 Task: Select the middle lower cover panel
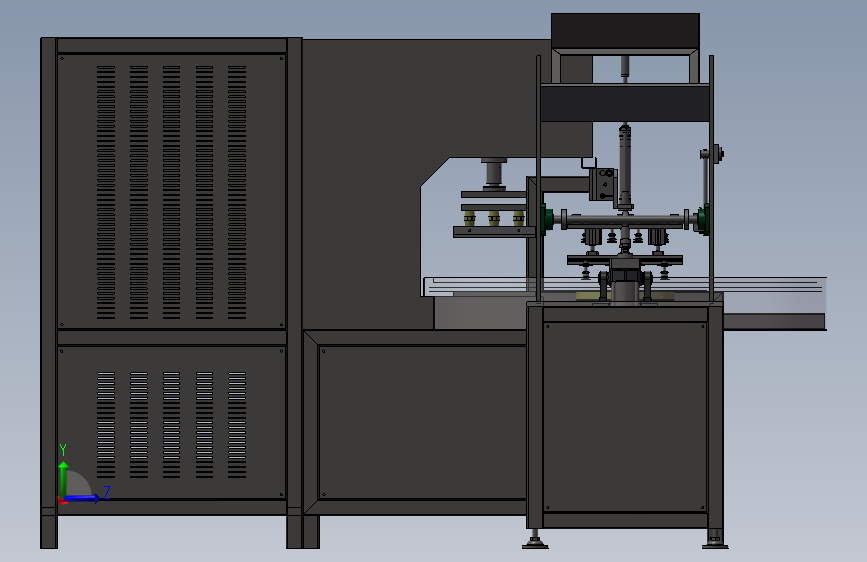[422, 423]
